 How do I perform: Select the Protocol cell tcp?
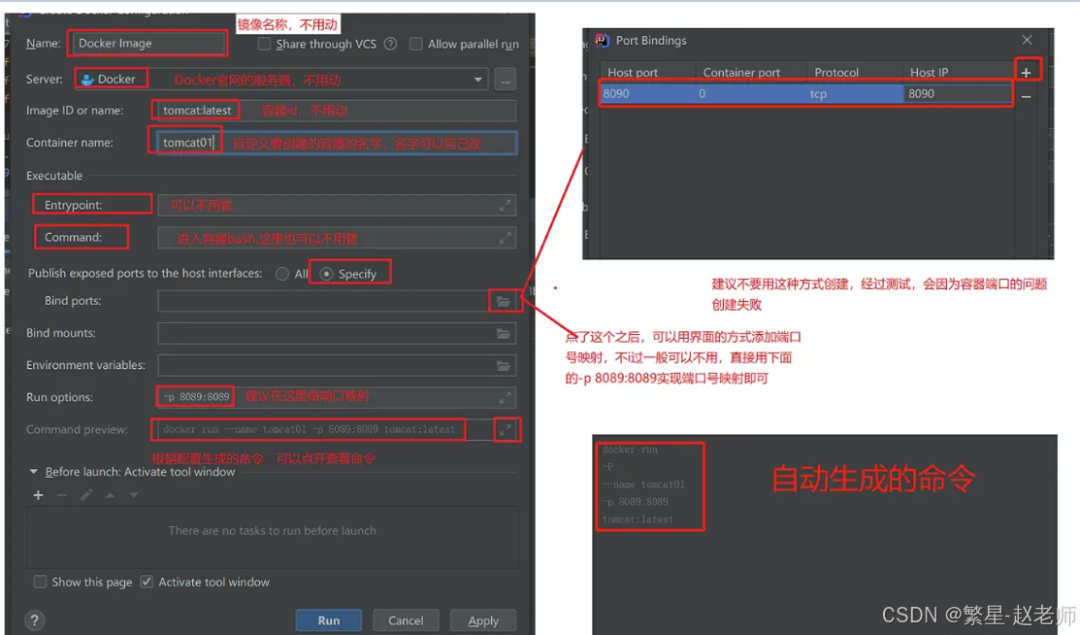pos(854,94)
